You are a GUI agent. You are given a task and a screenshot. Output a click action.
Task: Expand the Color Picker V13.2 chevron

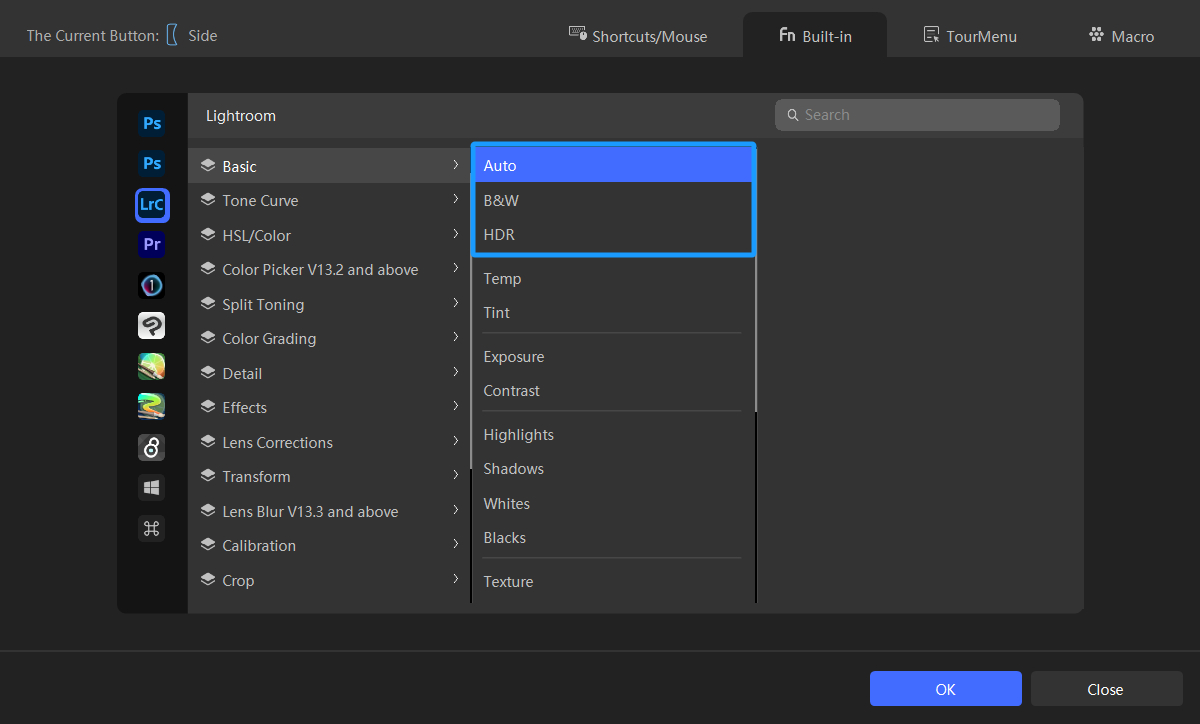click(x=456, y=268)
